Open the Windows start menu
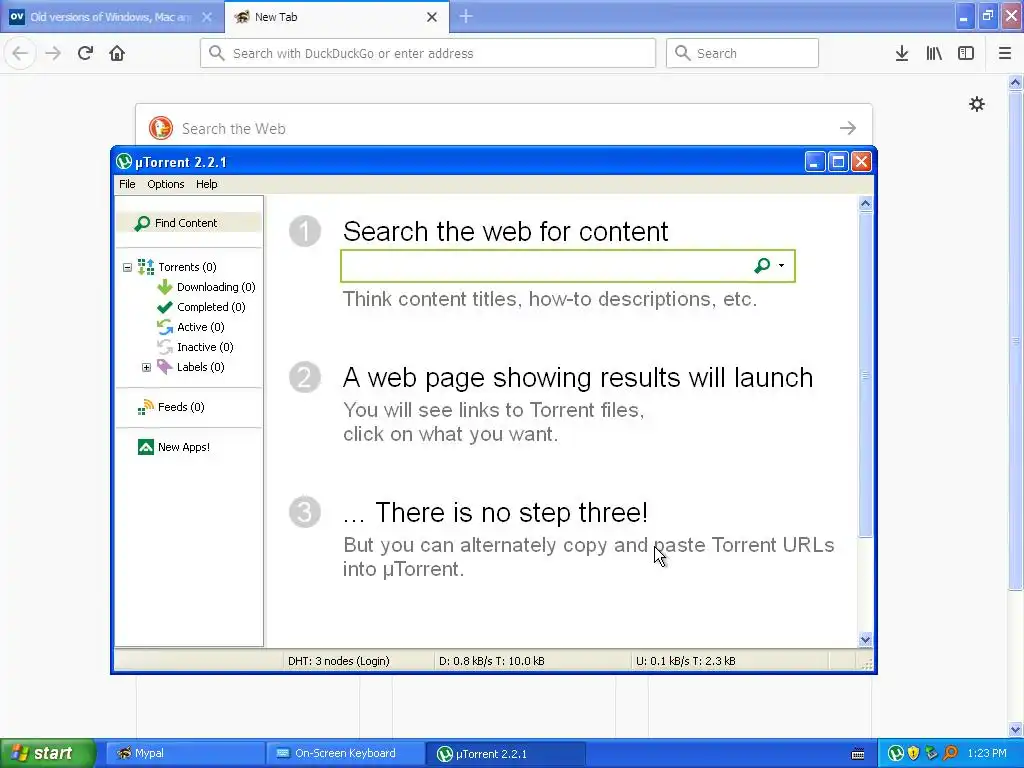1024x768 pixels. [x=48, y=753]
